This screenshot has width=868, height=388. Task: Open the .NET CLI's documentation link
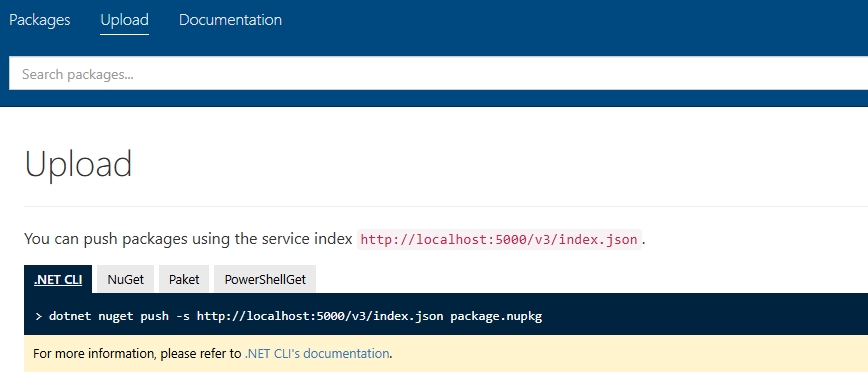tap(317, 354)
